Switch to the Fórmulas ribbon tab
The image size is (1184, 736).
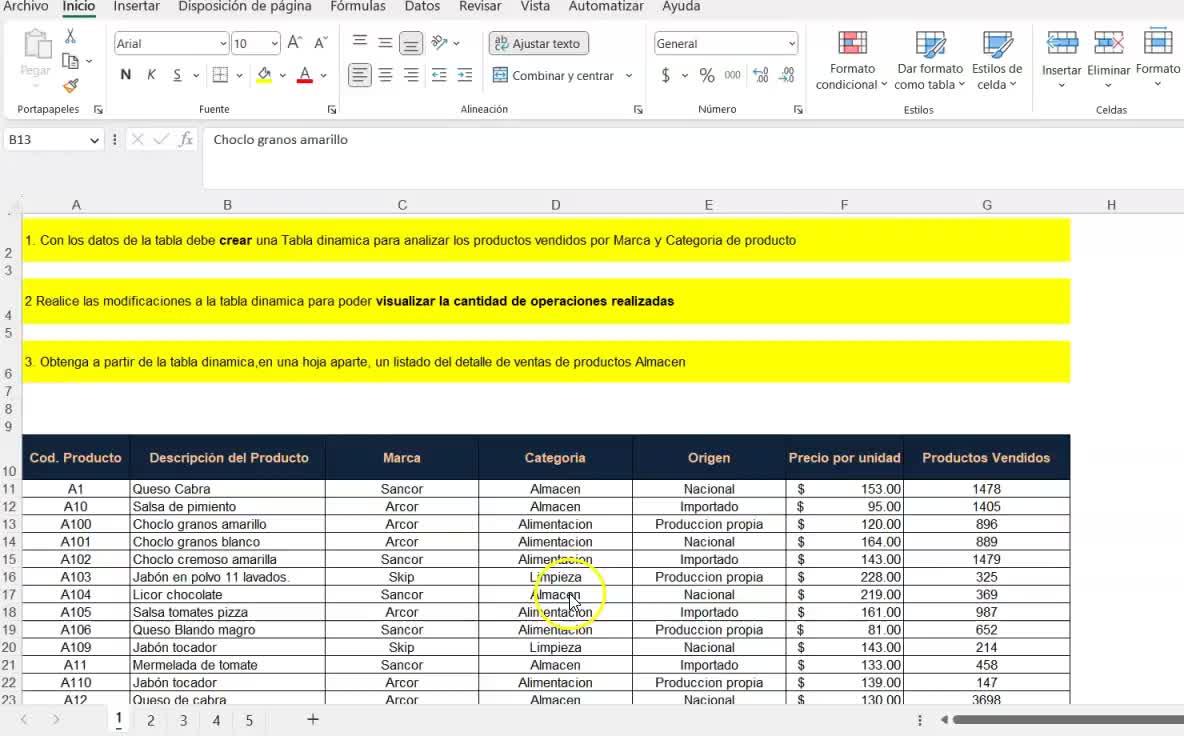pos(357,8)
